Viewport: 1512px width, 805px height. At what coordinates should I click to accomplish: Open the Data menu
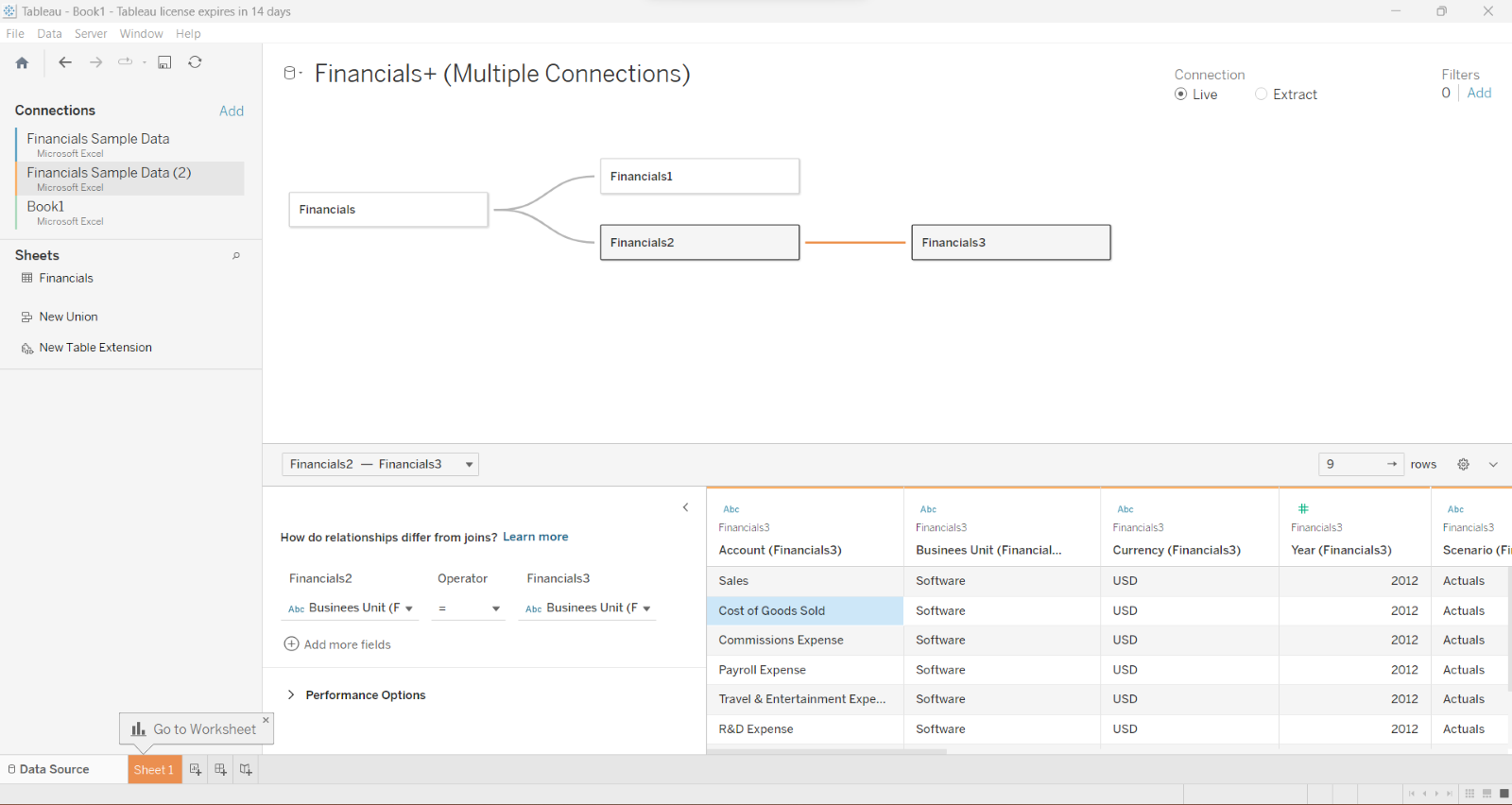49,33
